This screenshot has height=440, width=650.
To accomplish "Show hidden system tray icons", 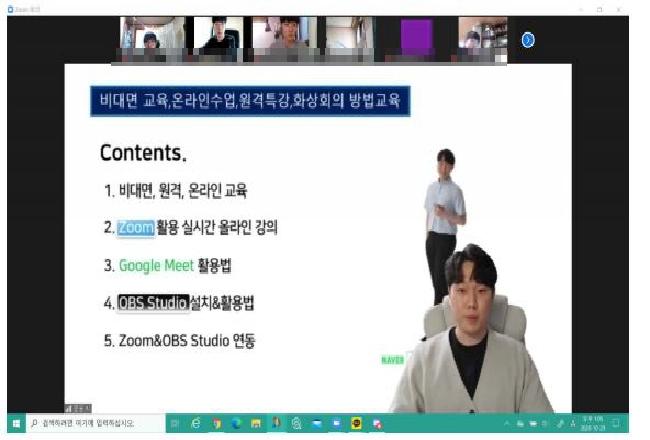I will [x=507, y=423].
